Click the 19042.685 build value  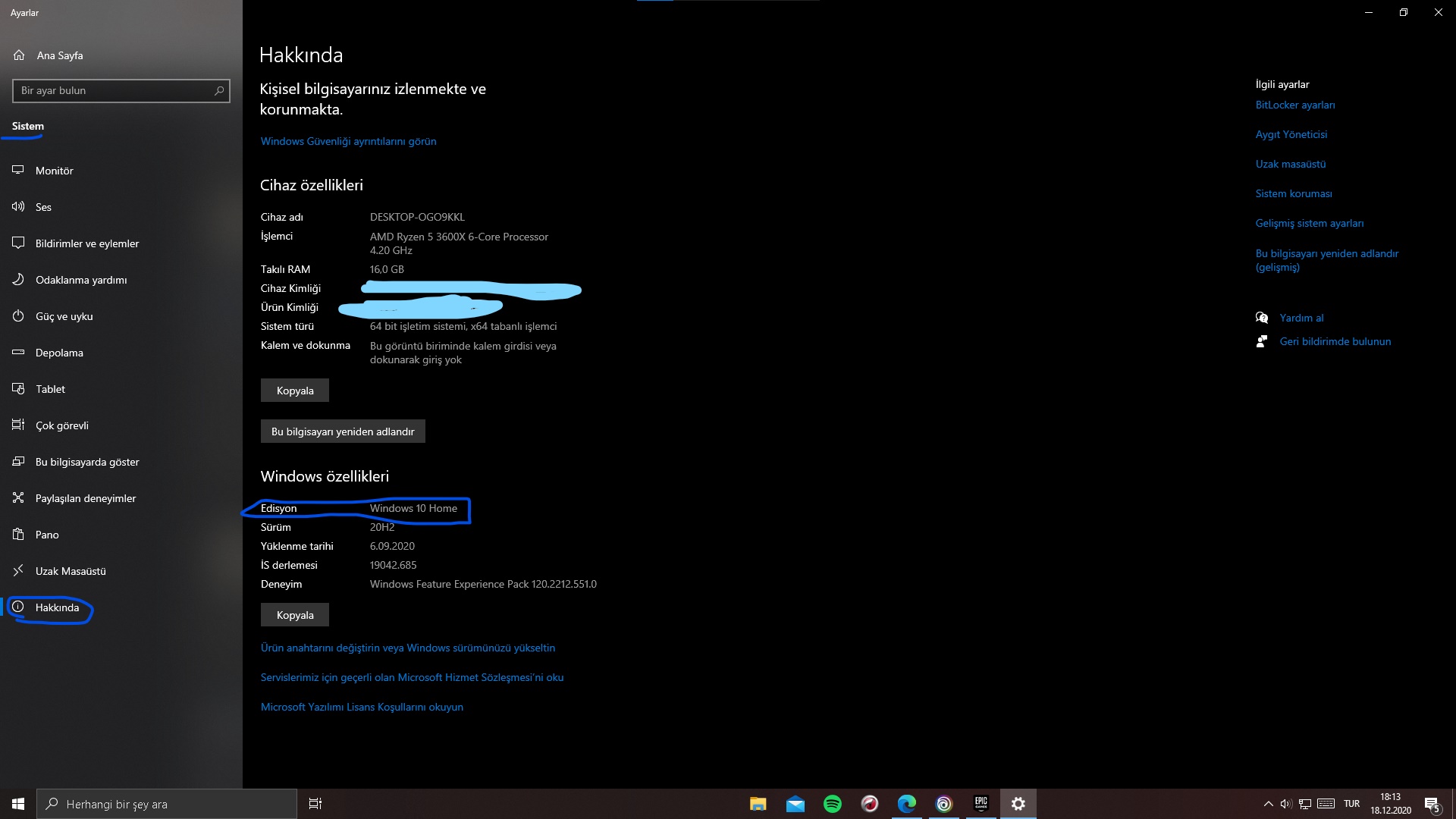coord(393,566)
